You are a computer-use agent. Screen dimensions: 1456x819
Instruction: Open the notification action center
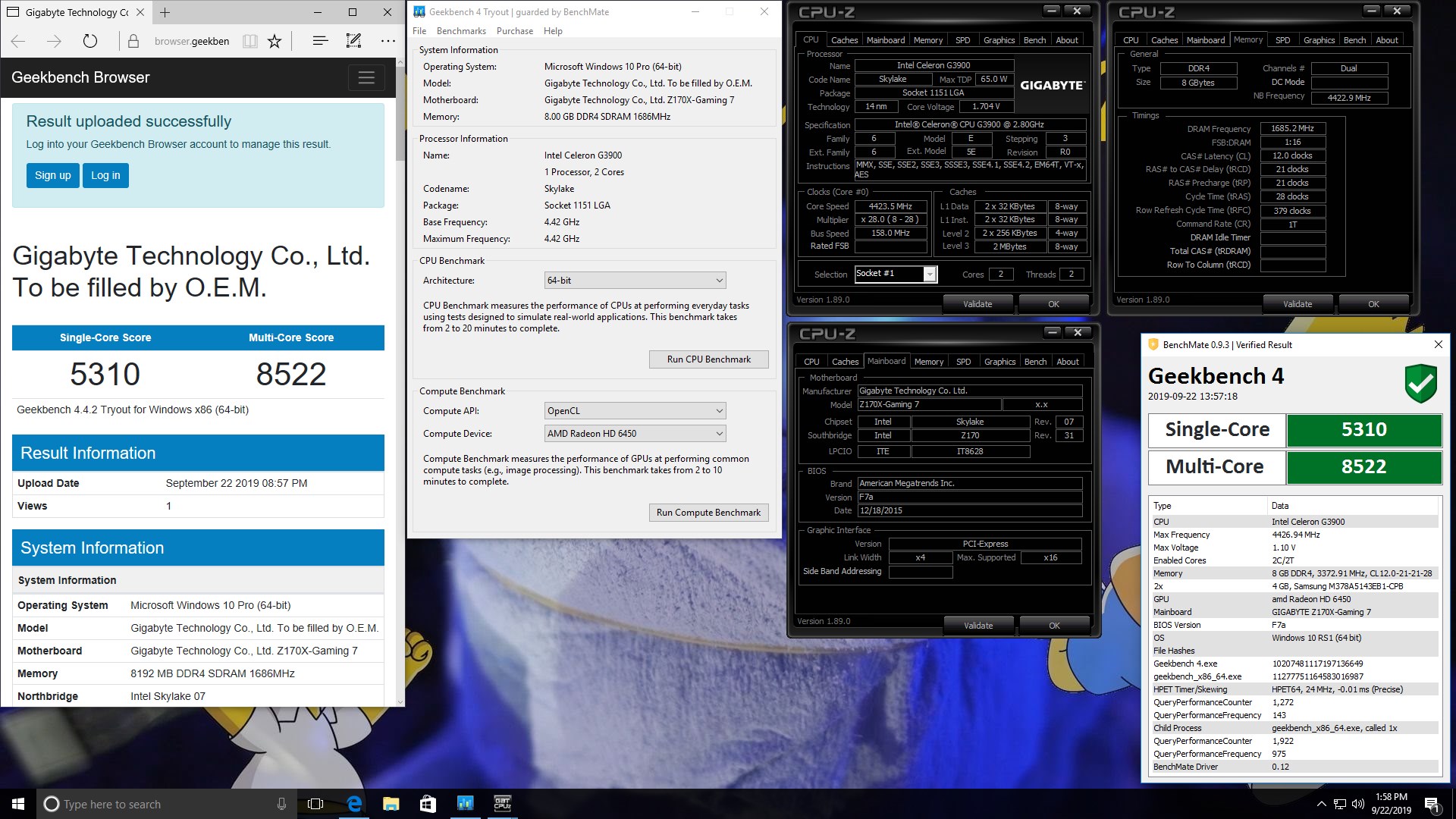1432,804
